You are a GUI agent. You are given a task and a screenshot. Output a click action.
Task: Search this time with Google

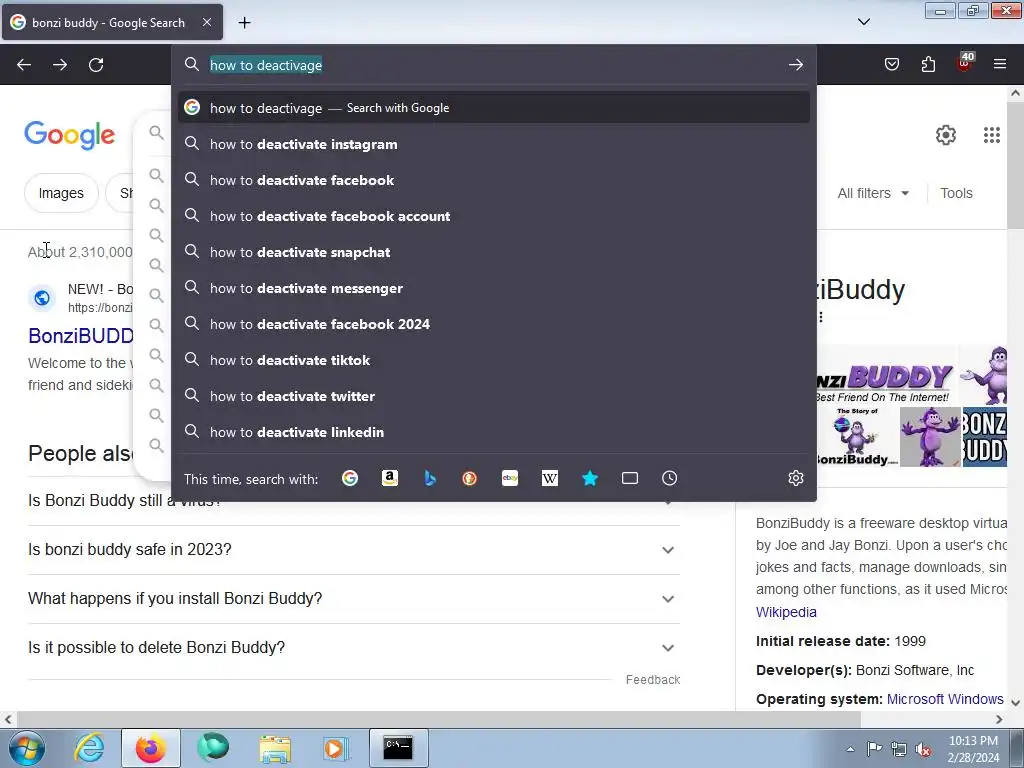pyautogui.click(x=350, y=478)
